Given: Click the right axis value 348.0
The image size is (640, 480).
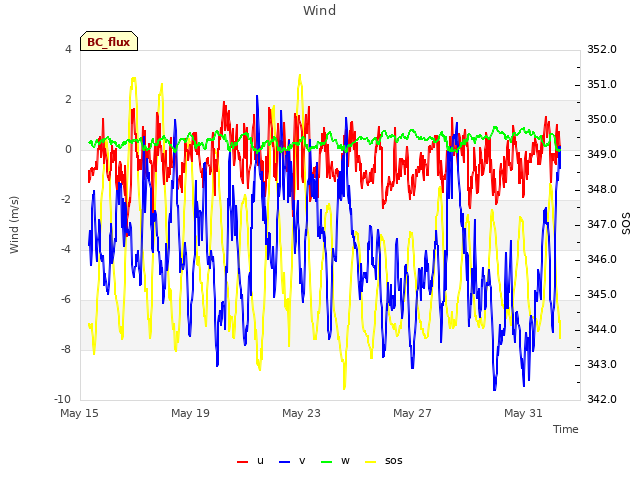Looking at the screenshot, I should pyautogui.click(x=602, y=189).
